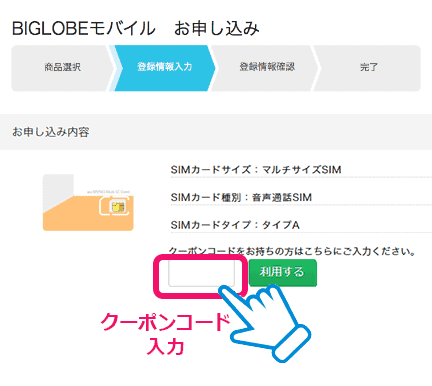Image resolution: width=432 pixels, height=386 pixels.
Task: Select the 登録情報確認 step
Action: click(267, 68)
